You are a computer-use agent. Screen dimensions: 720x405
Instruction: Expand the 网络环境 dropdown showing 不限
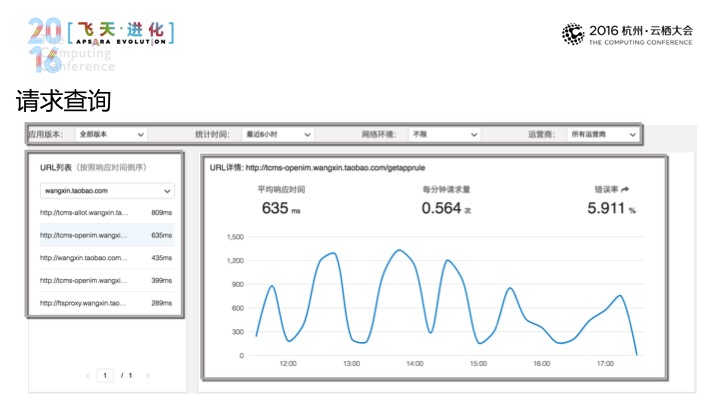point(444,134)
